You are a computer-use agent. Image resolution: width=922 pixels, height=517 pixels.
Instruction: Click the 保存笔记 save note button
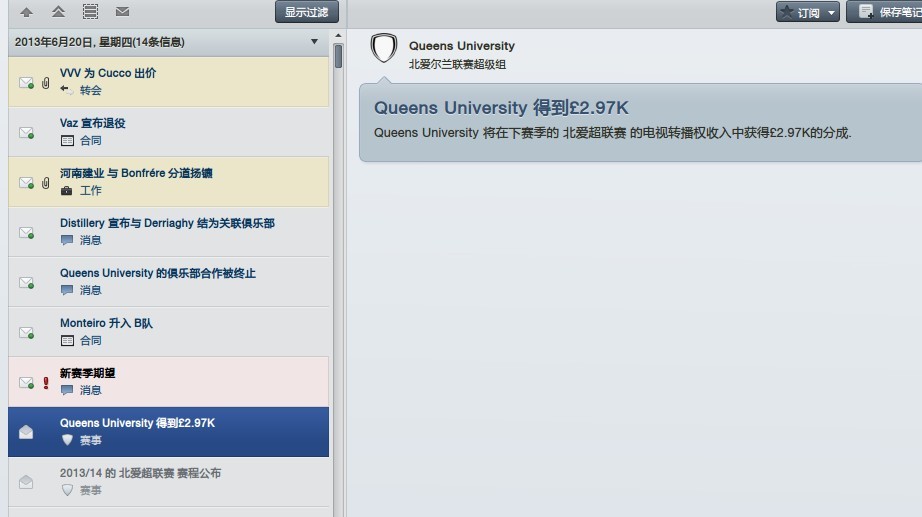click(884, 12)
